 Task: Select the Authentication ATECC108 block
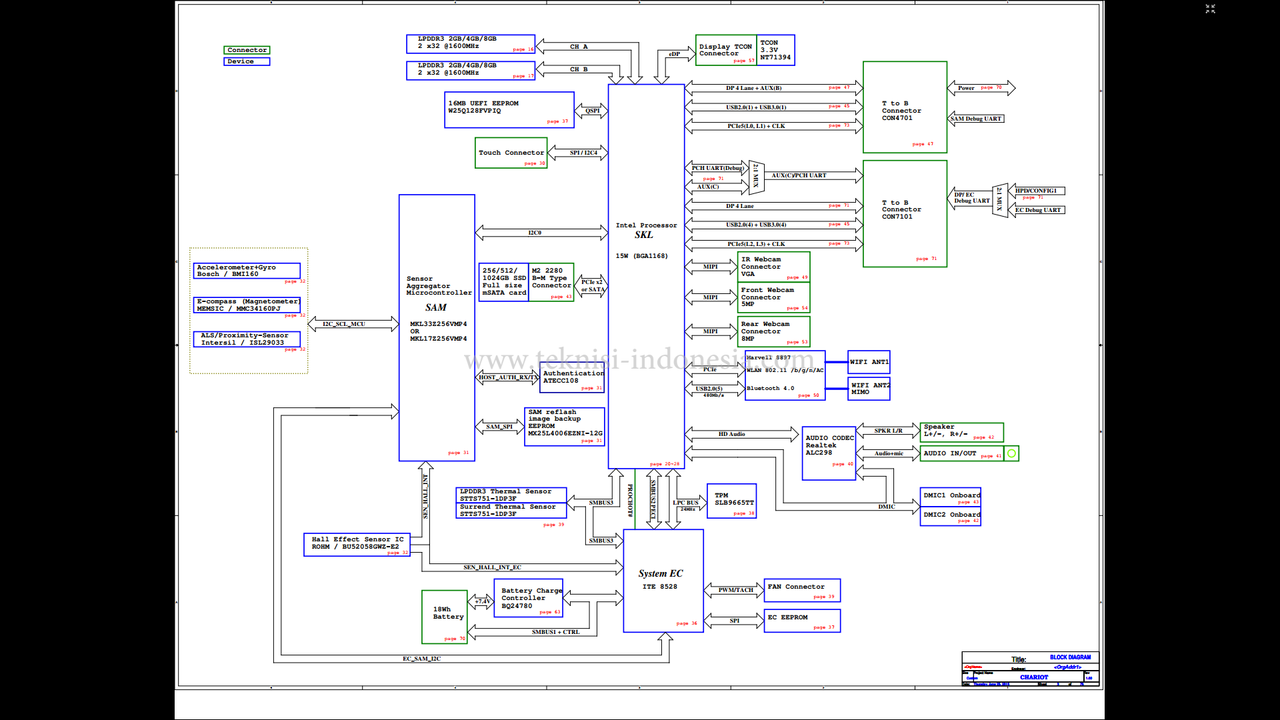coord(572,379)
